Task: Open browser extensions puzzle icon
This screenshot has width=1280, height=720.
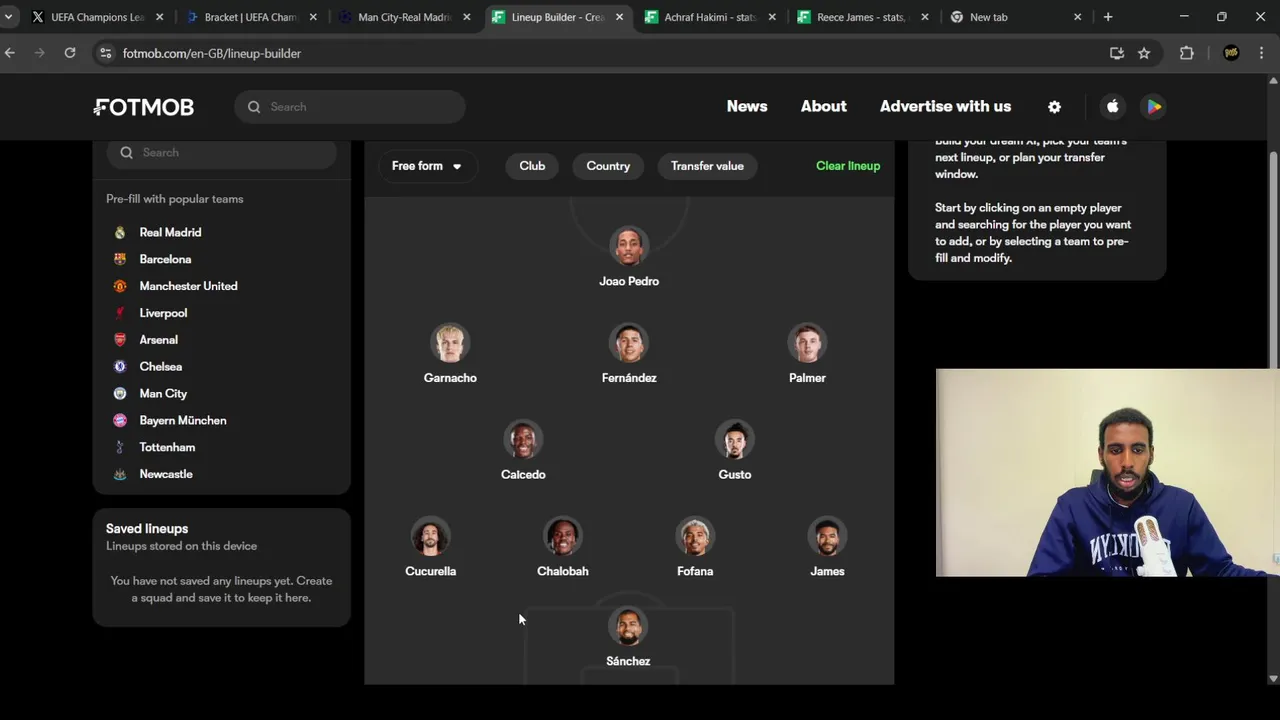Action: 1187,53
